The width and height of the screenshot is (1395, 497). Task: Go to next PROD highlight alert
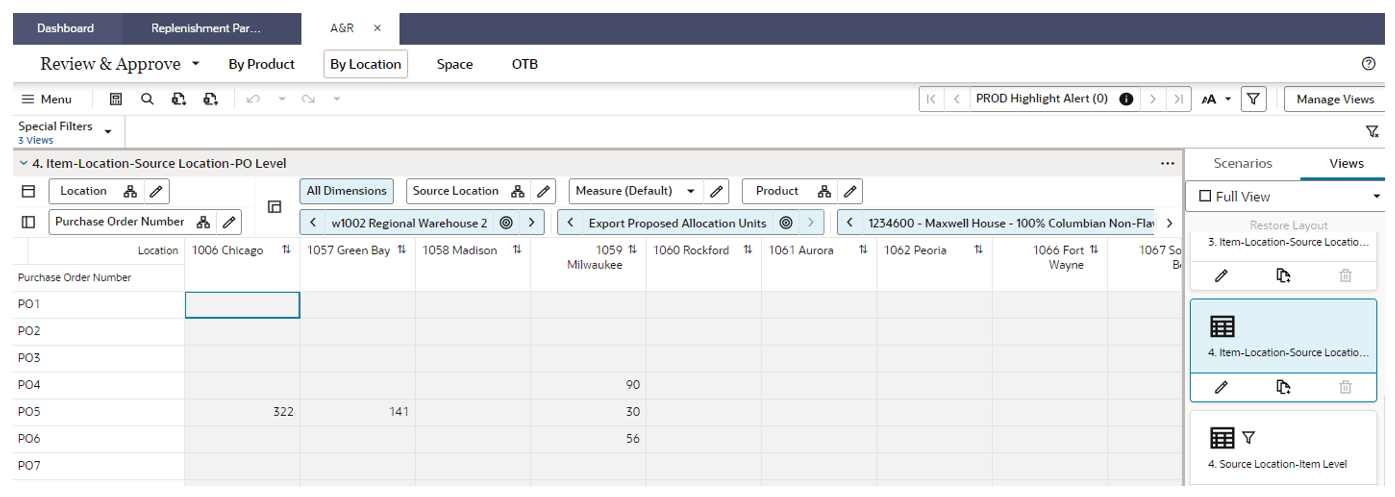click(1153, 99)
